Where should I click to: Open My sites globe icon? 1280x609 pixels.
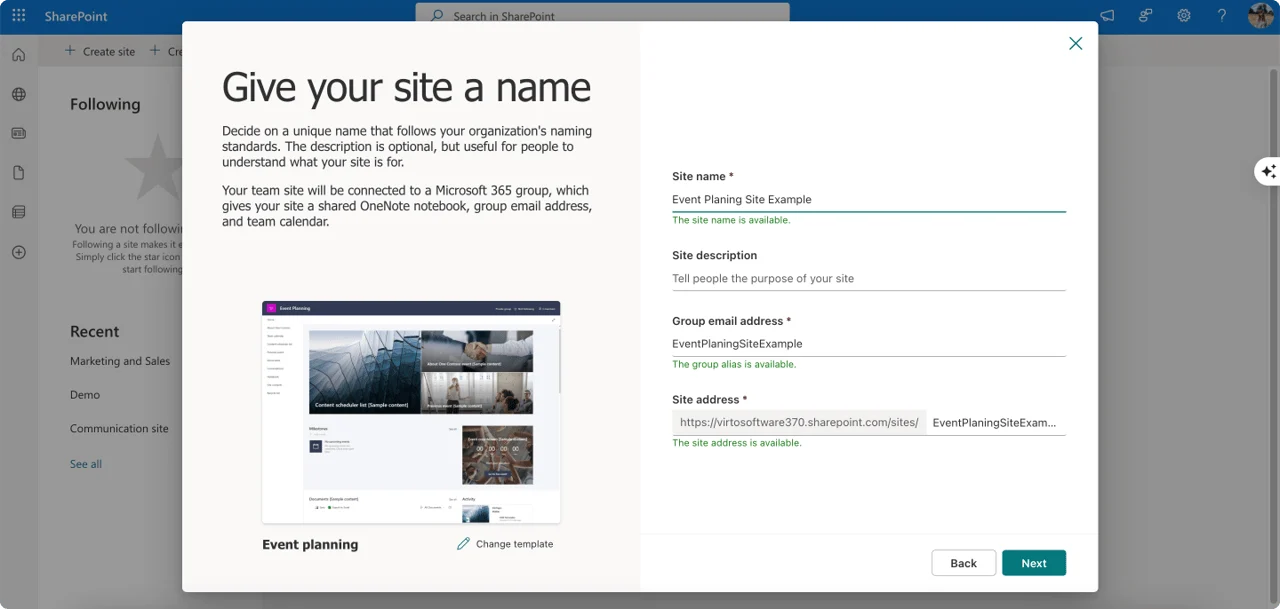pyautogui.click(x=18, y=94)
